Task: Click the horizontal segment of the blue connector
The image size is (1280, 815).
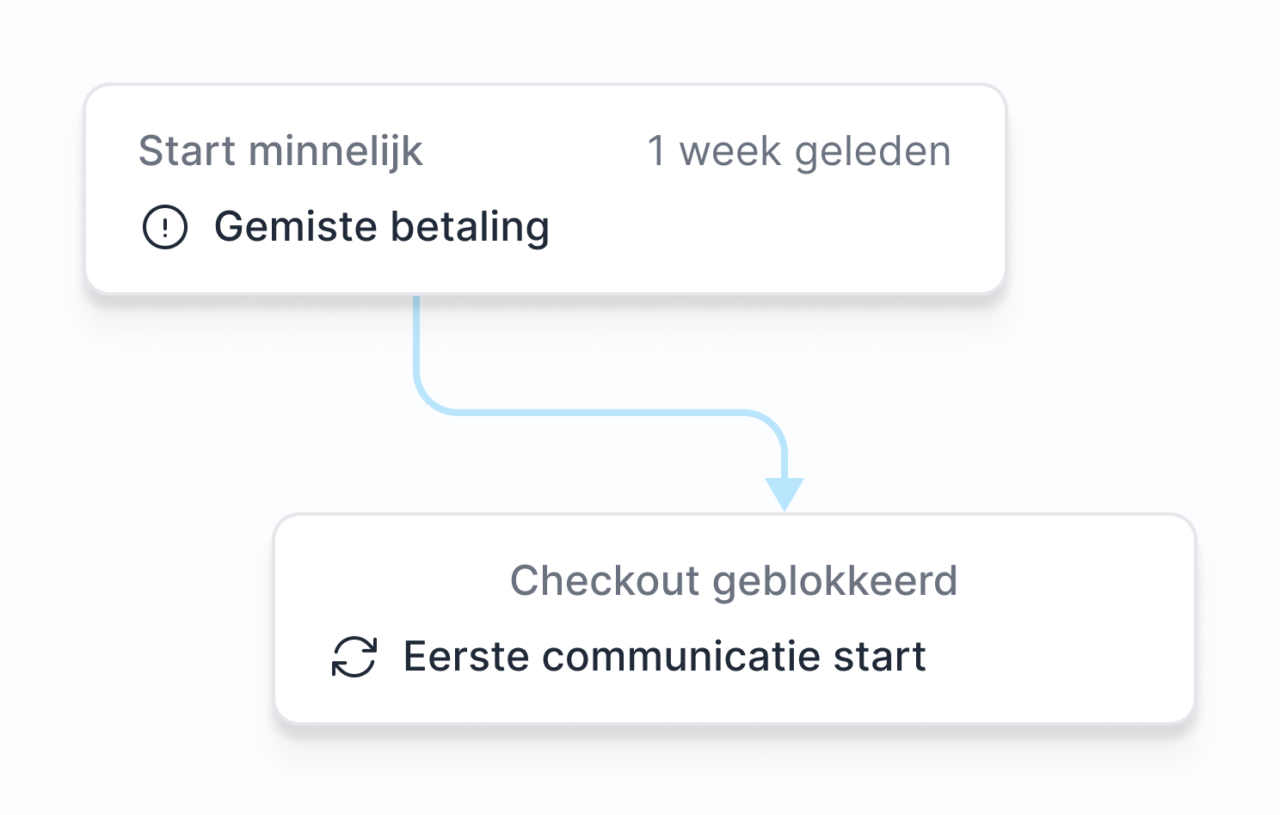Action: pos(600,411)
